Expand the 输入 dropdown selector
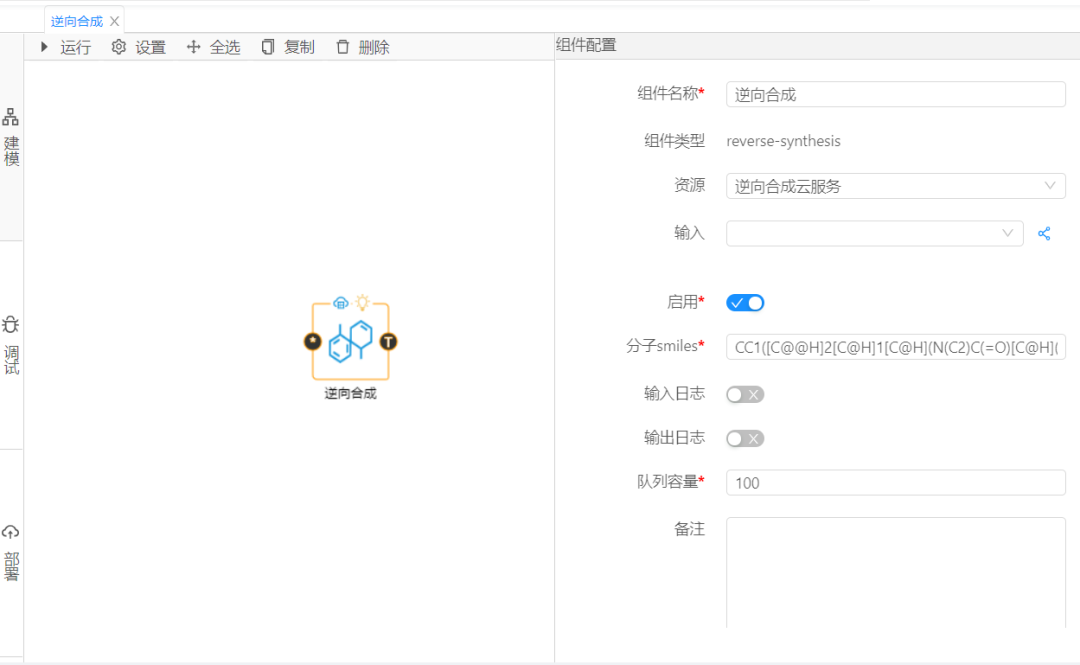The width and height of the screenshot is (1080, 665). click(874, 233)
